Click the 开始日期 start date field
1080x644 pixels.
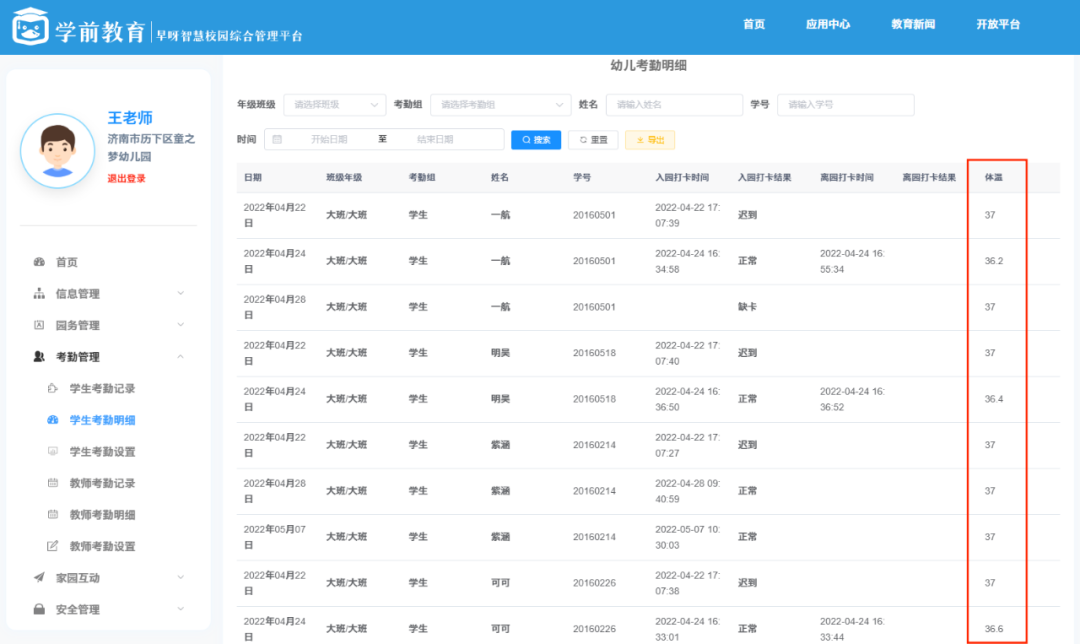point(329,139)
